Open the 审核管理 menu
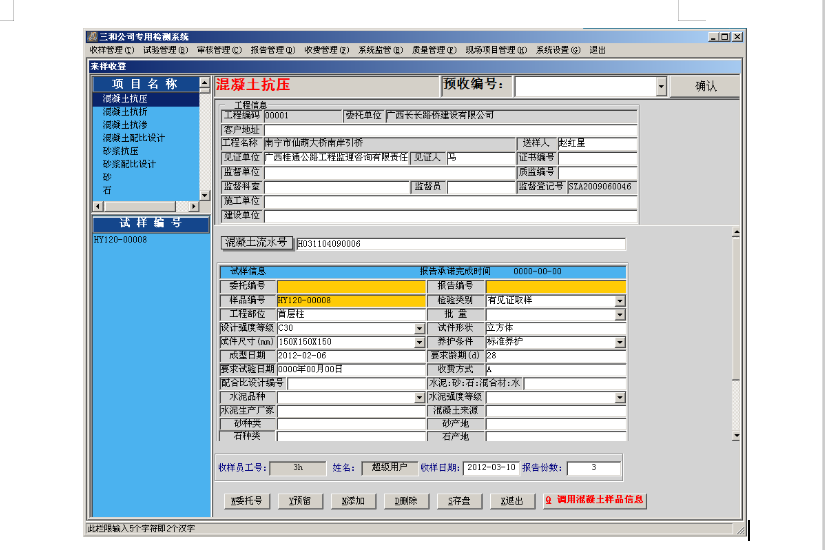 click(219, 50)
